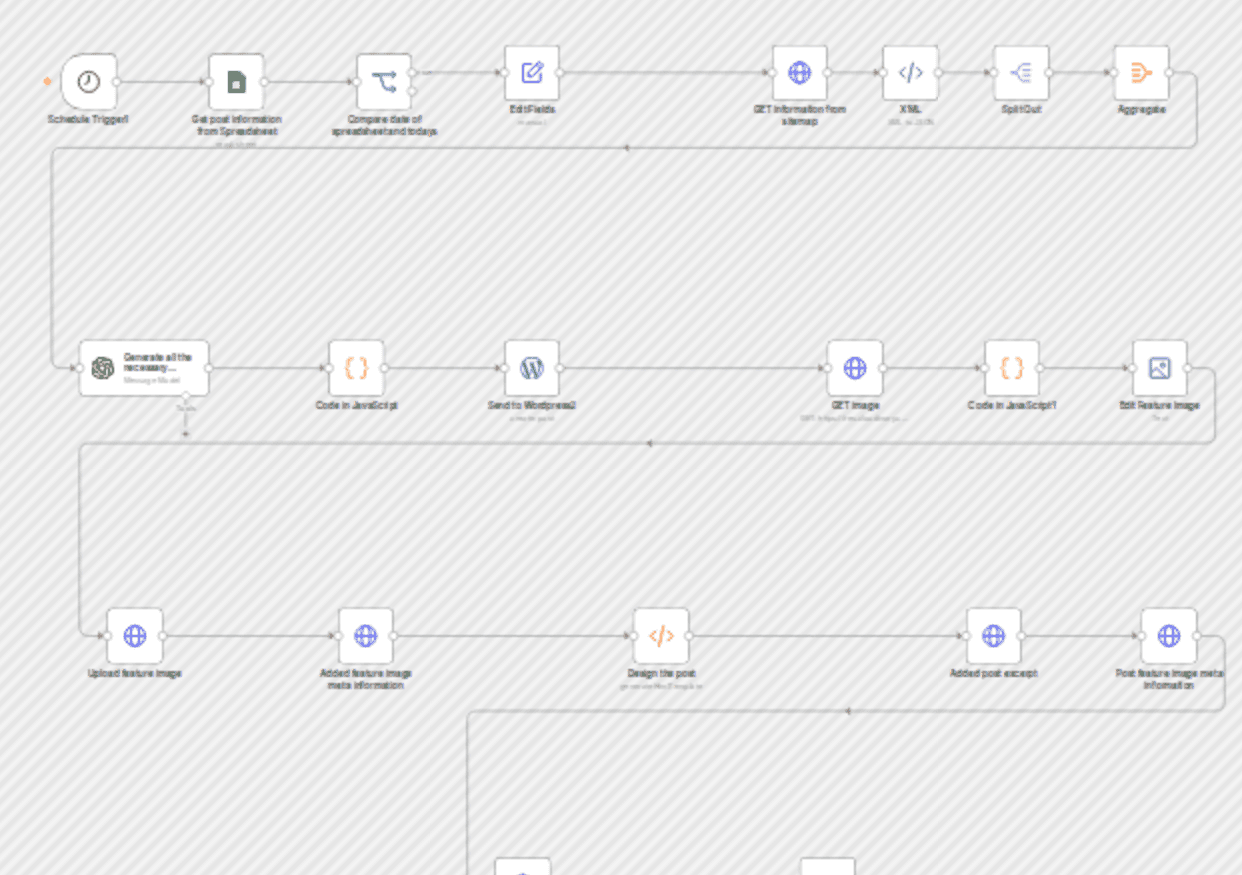Select the Schedule Trigger clock node
The width and height of the screenshot is (1242, 875).
coord(89,82)
